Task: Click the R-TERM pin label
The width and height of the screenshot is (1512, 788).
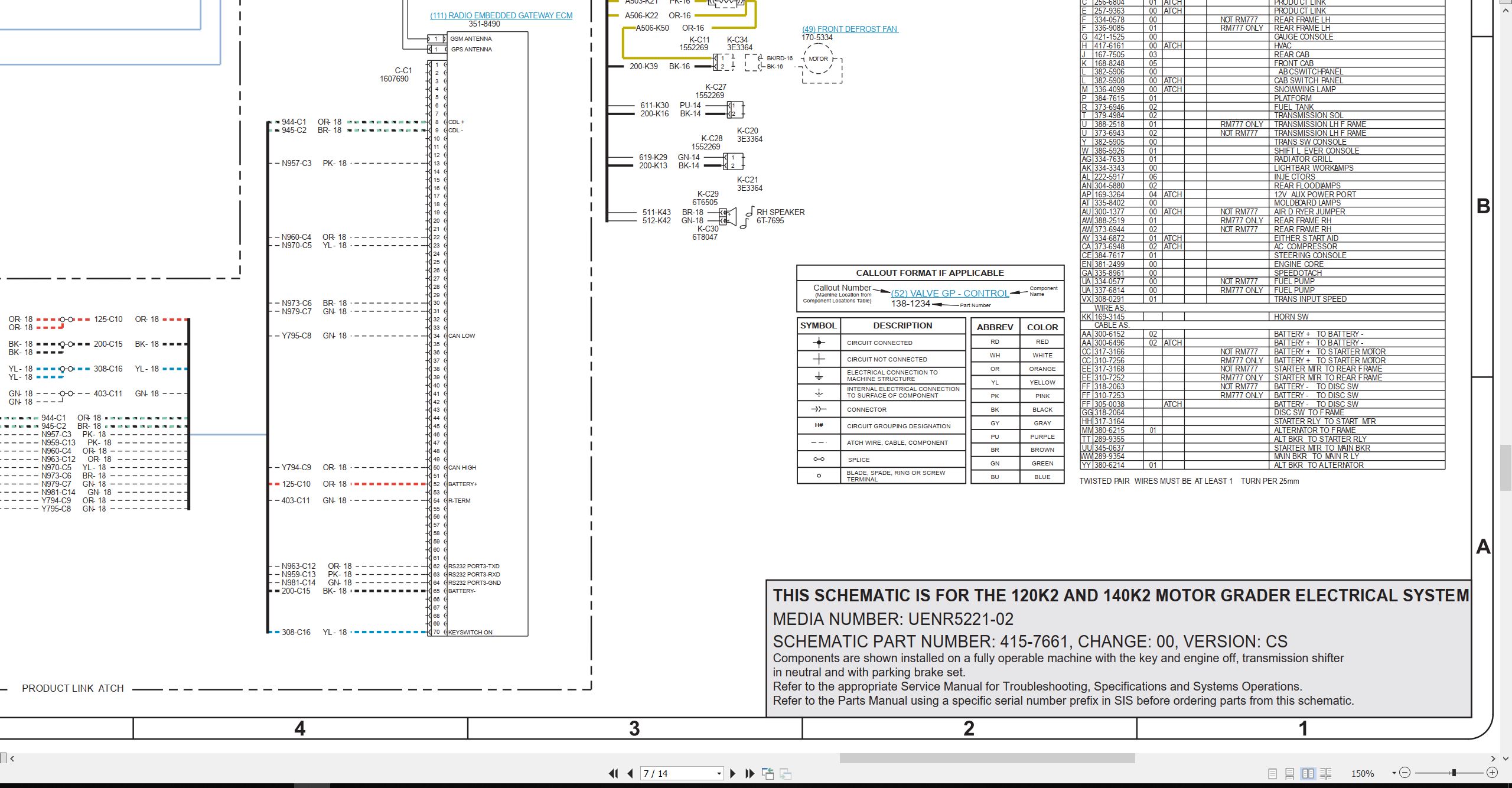Action: tap(460, 500)
